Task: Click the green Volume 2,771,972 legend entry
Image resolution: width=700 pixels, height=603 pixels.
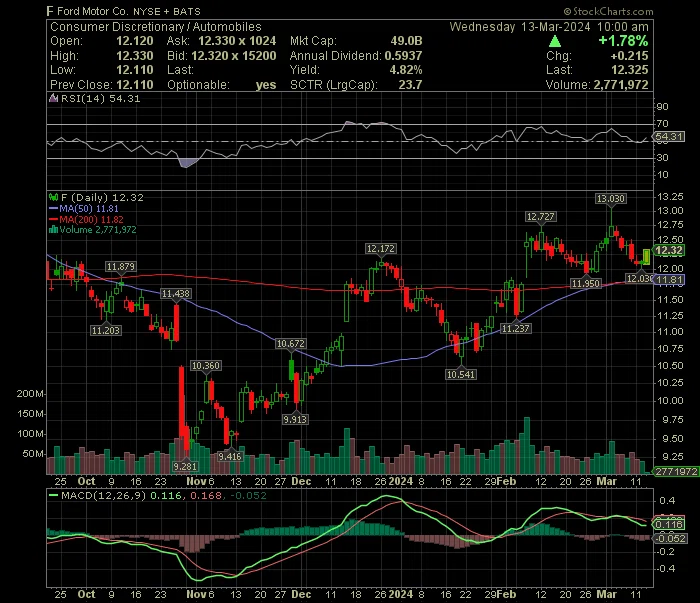Action: 98,229
